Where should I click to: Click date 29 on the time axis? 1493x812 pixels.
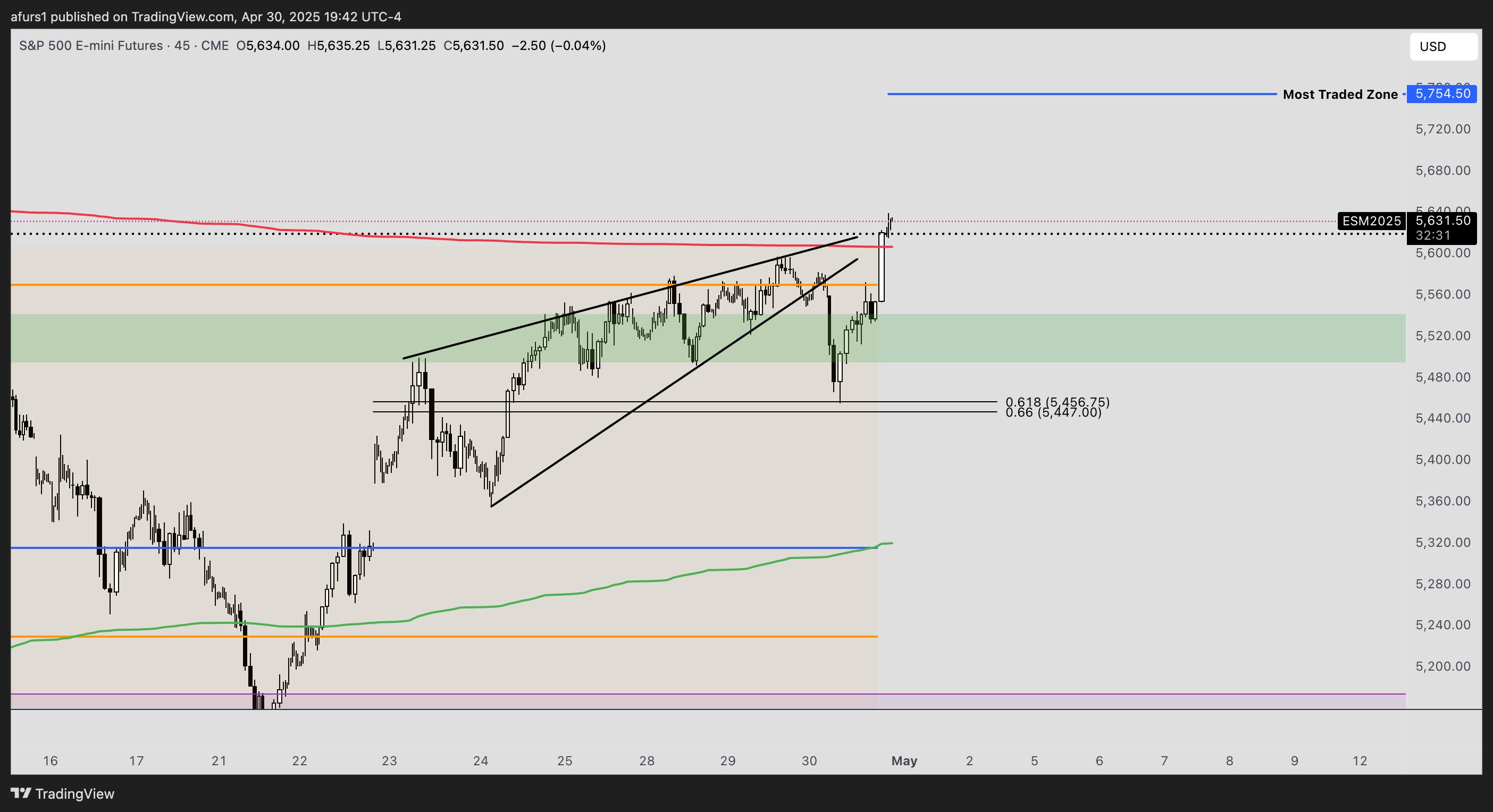[x=728, y=761]
